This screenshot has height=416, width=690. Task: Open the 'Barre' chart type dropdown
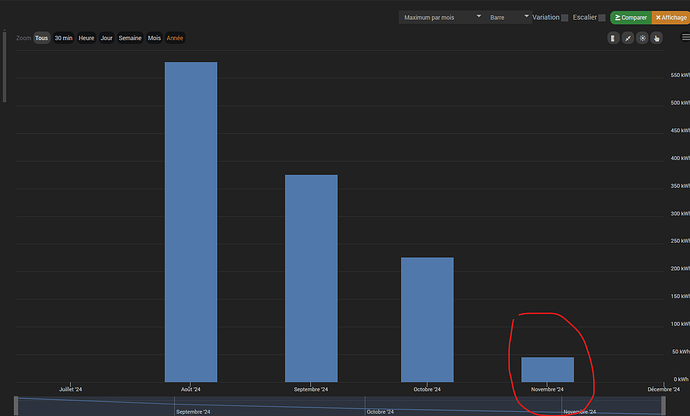pos(508,18)
